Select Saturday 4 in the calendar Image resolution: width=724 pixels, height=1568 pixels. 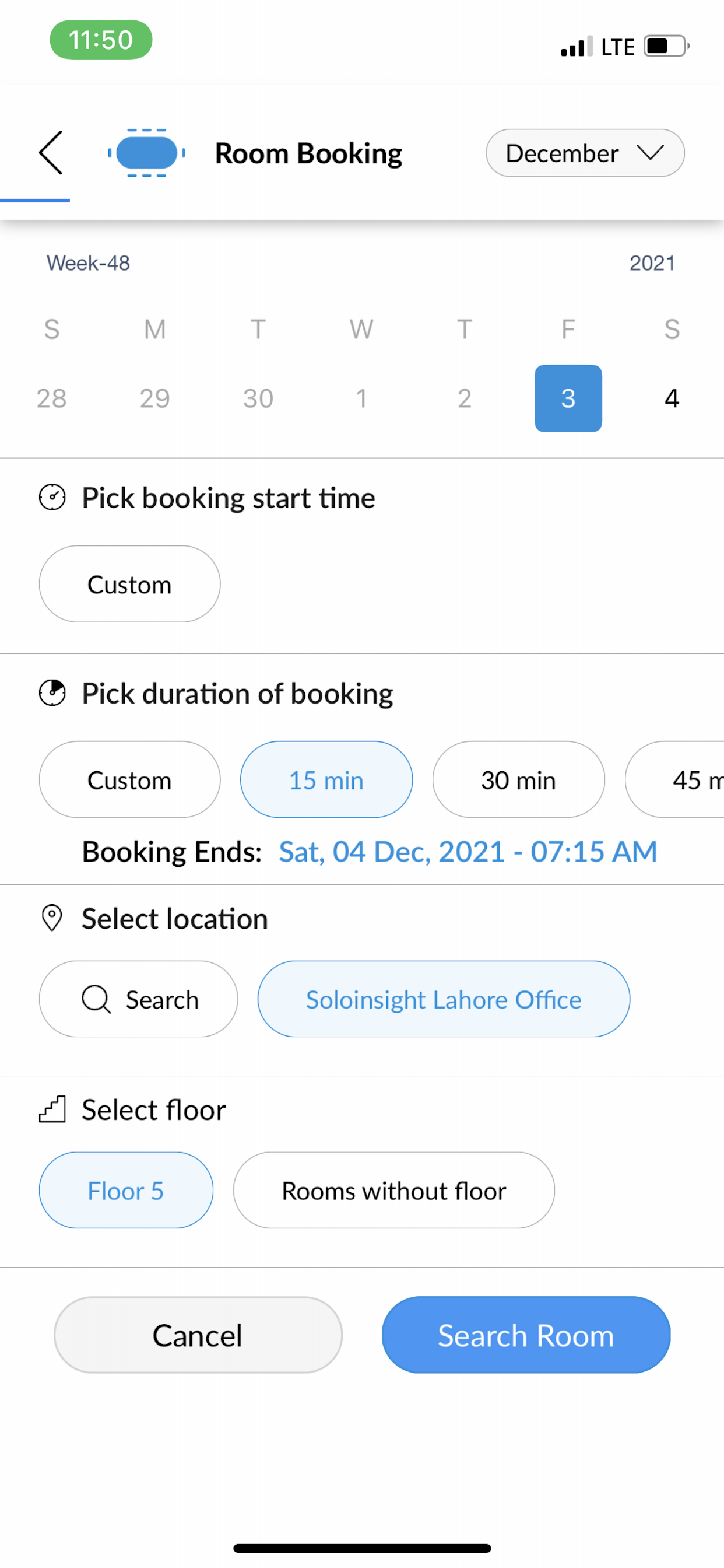[x=672, y=398]
